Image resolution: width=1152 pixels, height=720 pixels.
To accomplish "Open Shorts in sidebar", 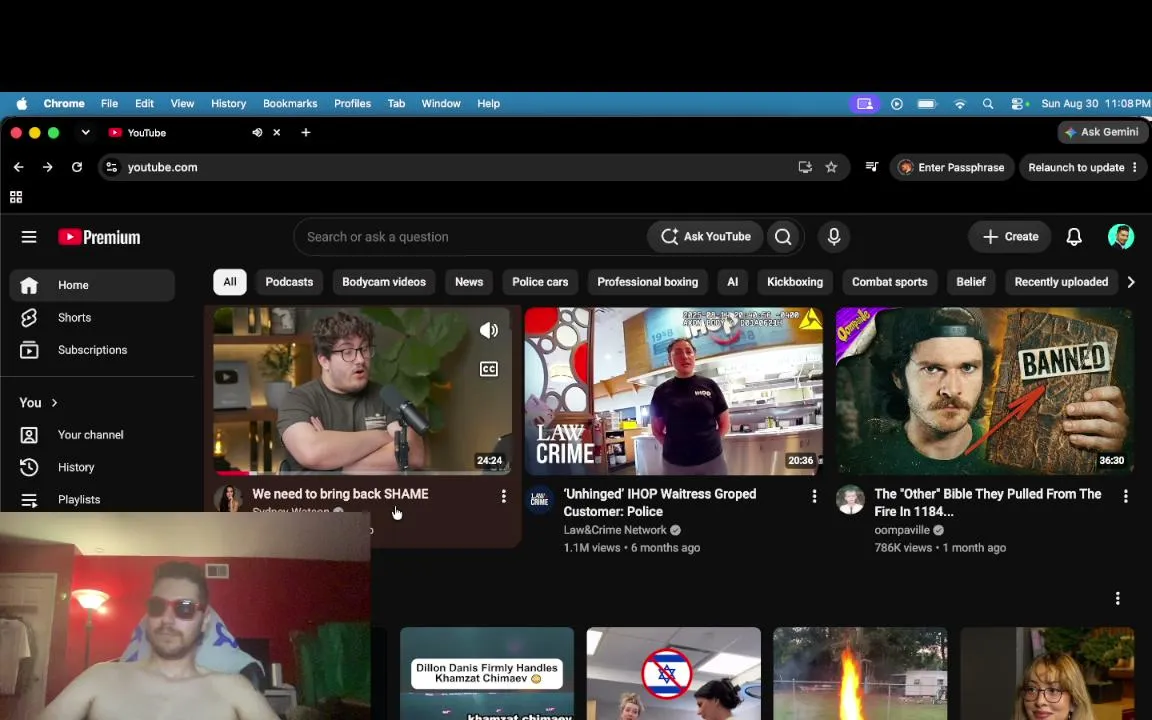I will point(93,317).
